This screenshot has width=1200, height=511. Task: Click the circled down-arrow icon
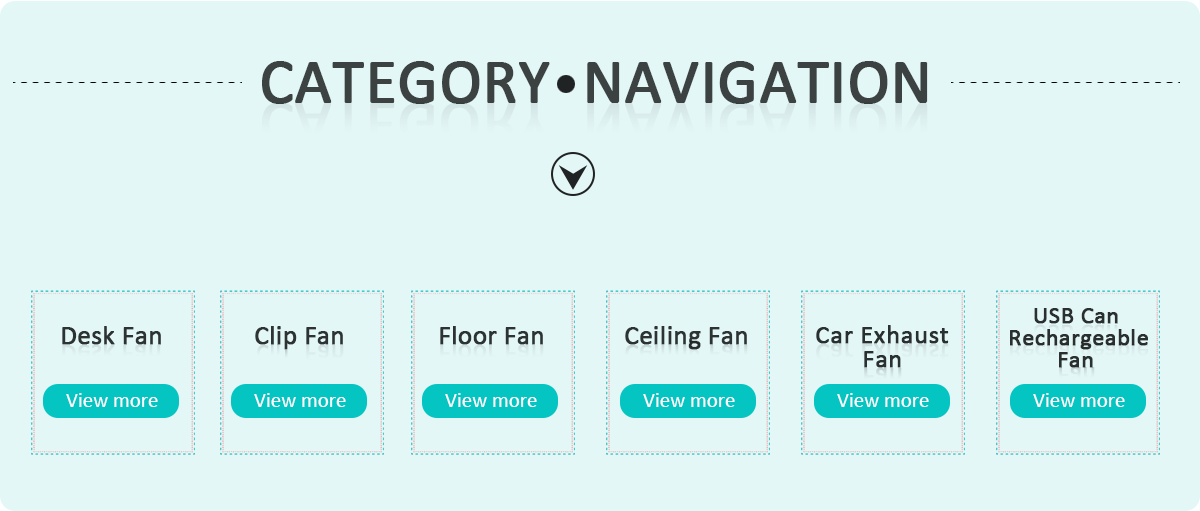(x=573, y=175)
